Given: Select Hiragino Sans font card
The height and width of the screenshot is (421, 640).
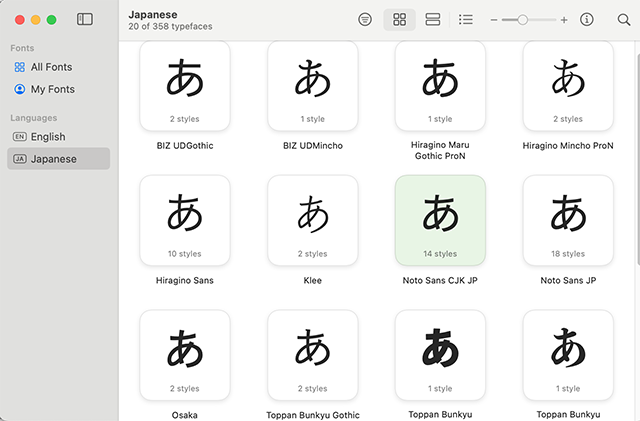Looking at the screenshot, I should [x=185, y=221].
